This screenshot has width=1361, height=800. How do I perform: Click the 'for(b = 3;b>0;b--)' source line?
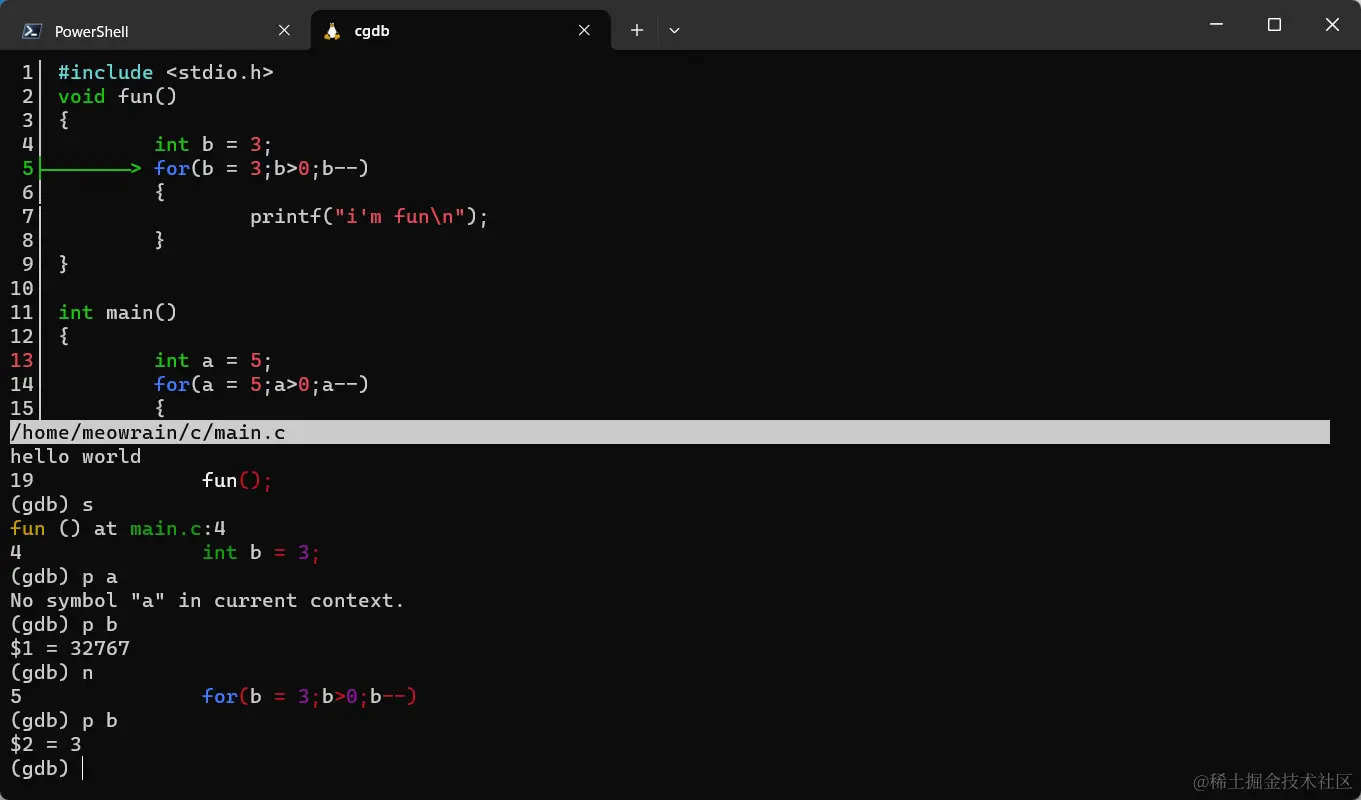261,168
